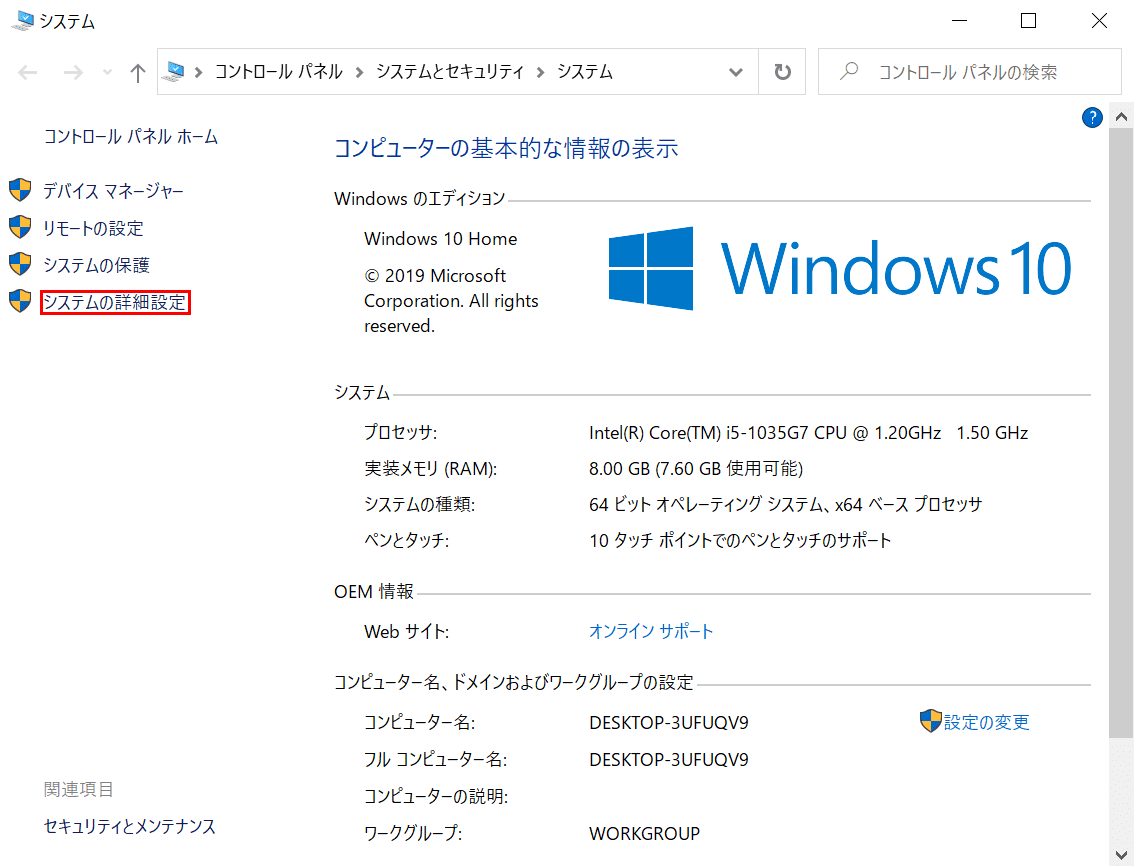
Task: Minimize the システム window
Action: 960,21
